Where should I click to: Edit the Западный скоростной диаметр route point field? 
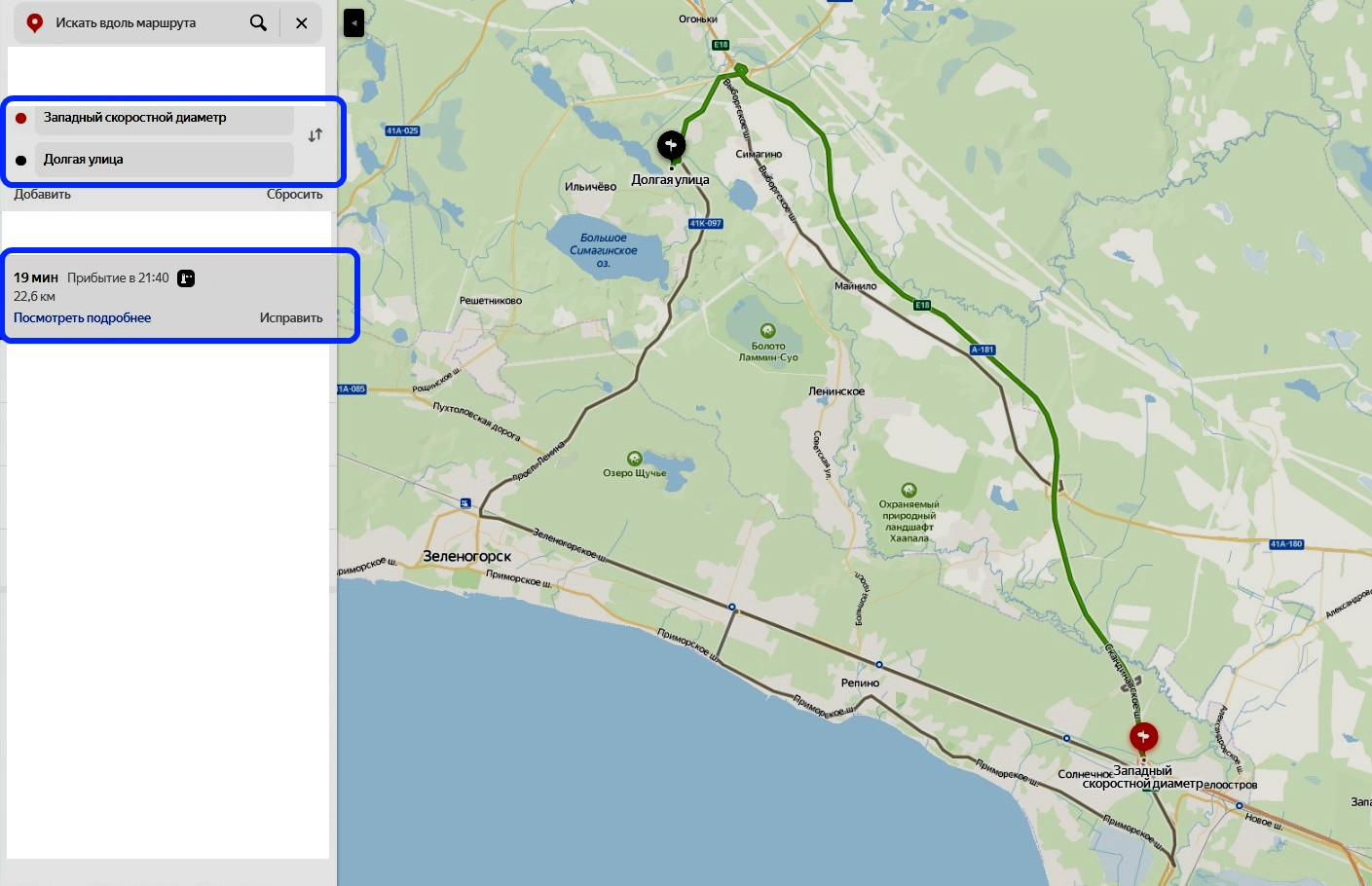tap(165, 118)
